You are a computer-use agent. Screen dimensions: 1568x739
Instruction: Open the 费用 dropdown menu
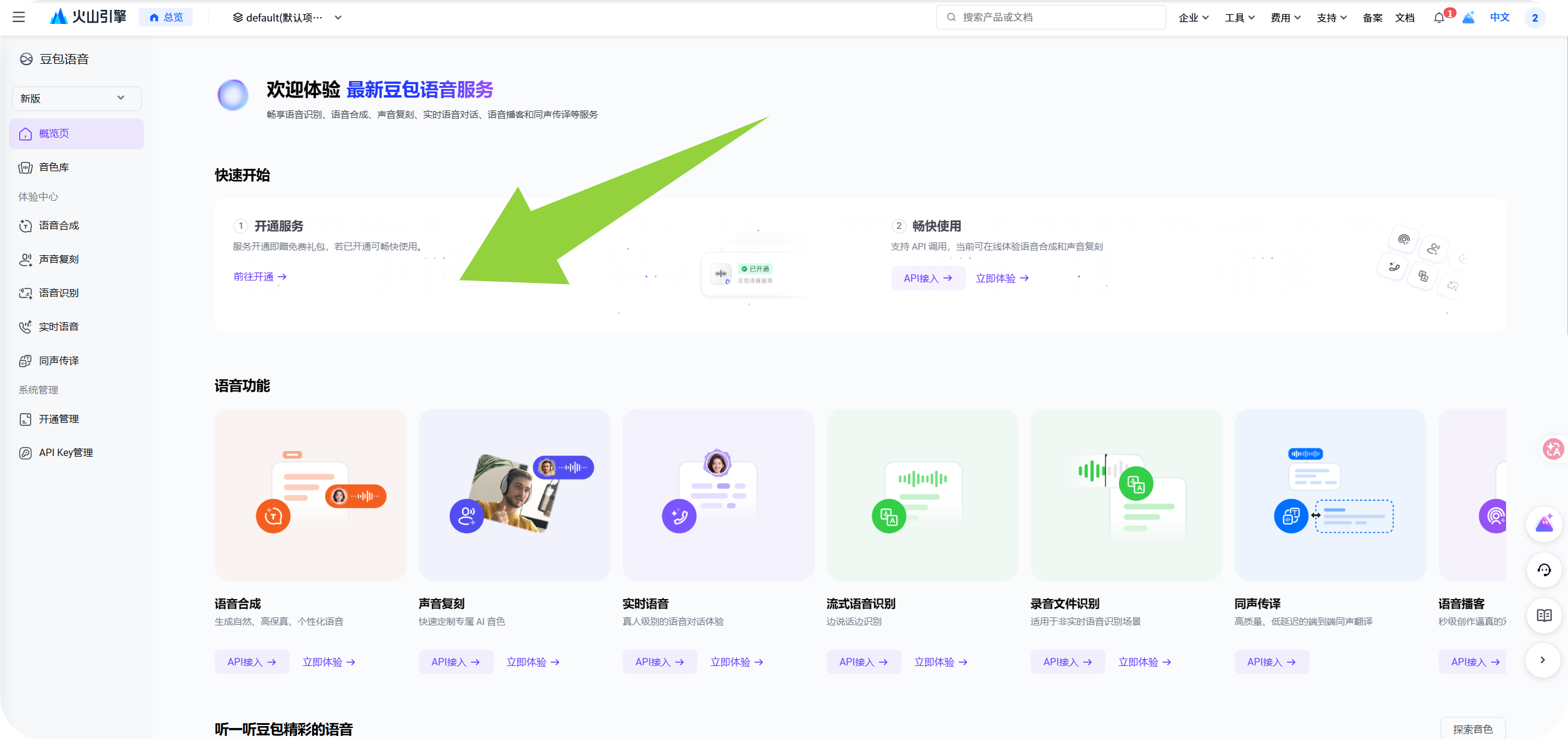coord(1285,18)
